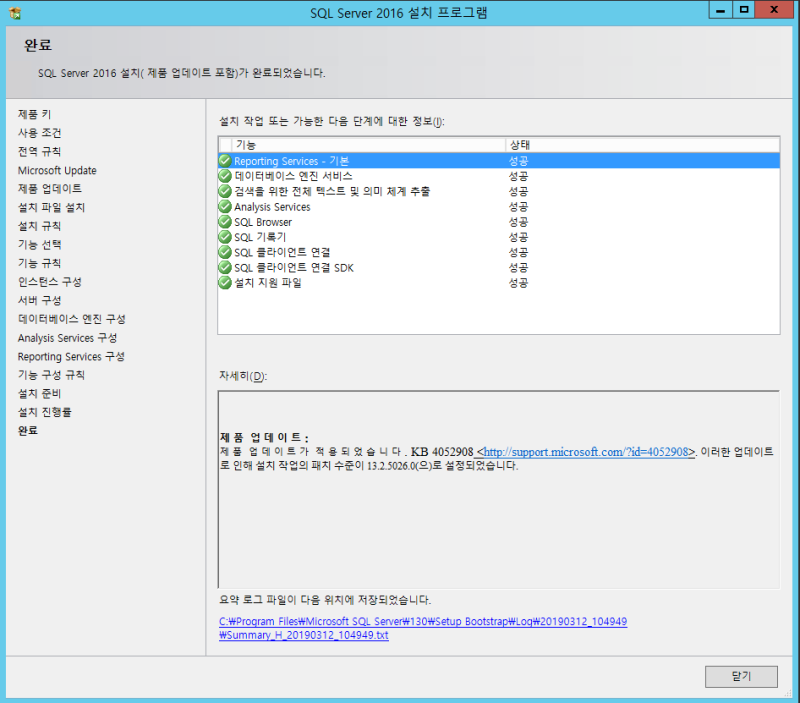Click 제품 업데이트 step in sidebar
800x703 pixels.
pos(50,189)
